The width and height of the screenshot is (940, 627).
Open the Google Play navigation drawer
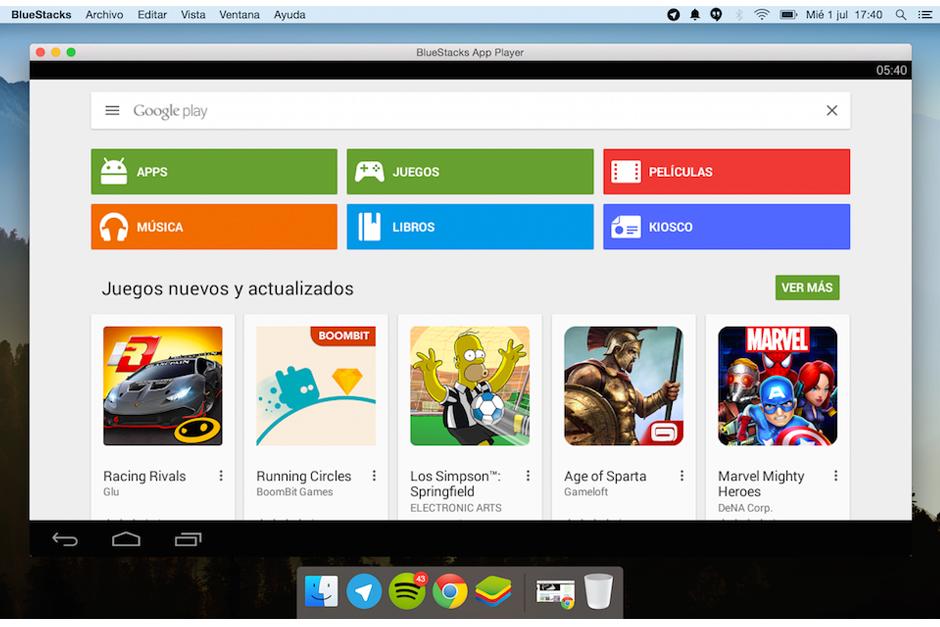112,110
